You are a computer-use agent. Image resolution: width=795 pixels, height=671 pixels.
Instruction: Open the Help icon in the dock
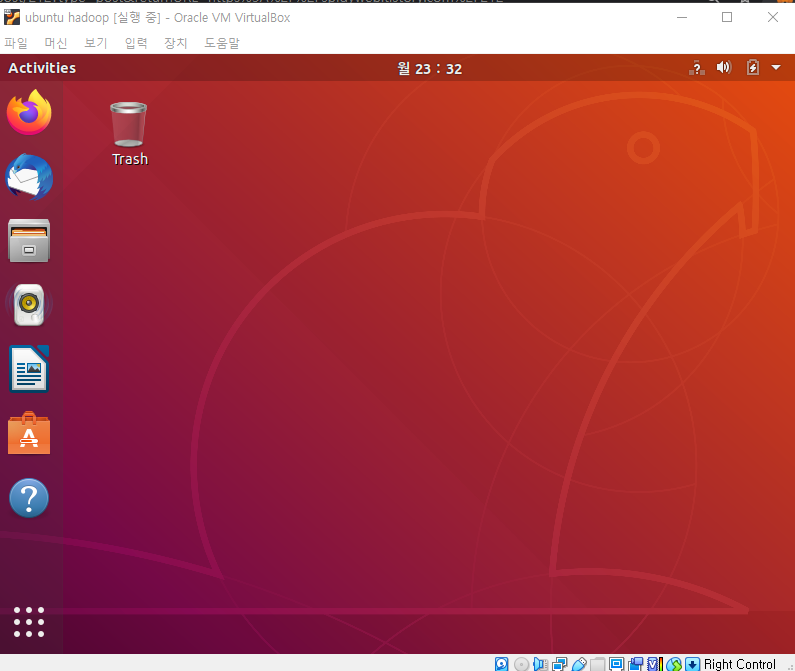(x=29, y=498)
